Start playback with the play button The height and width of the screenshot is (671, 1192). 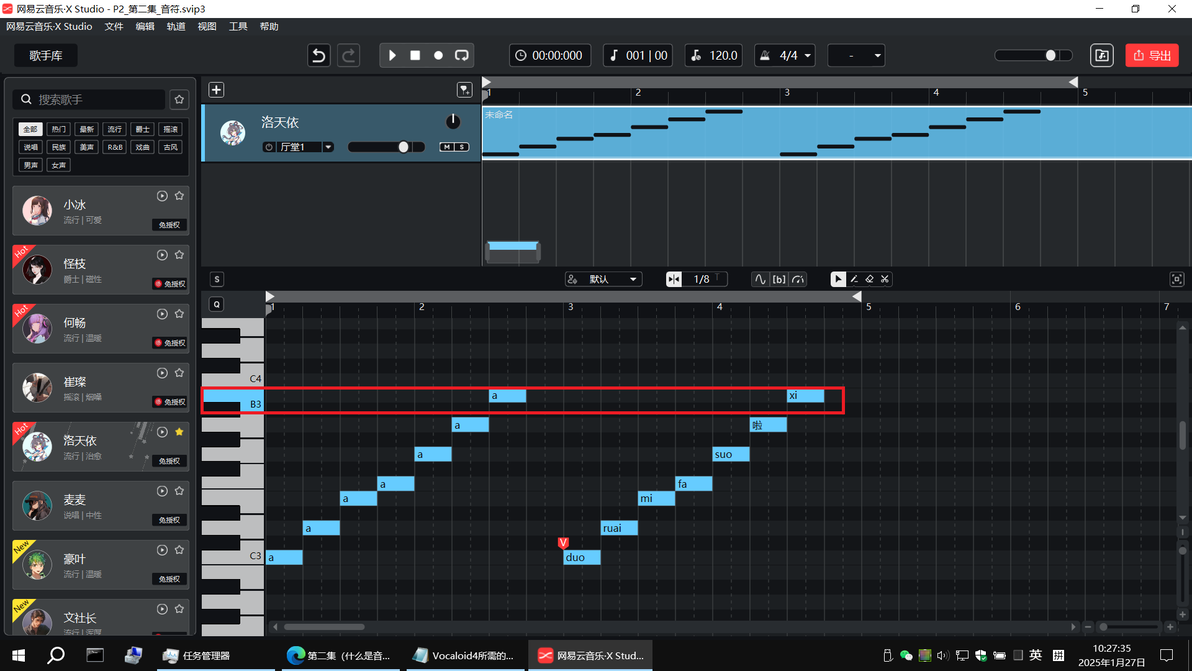pyautogui.click(x=392, y=55)
